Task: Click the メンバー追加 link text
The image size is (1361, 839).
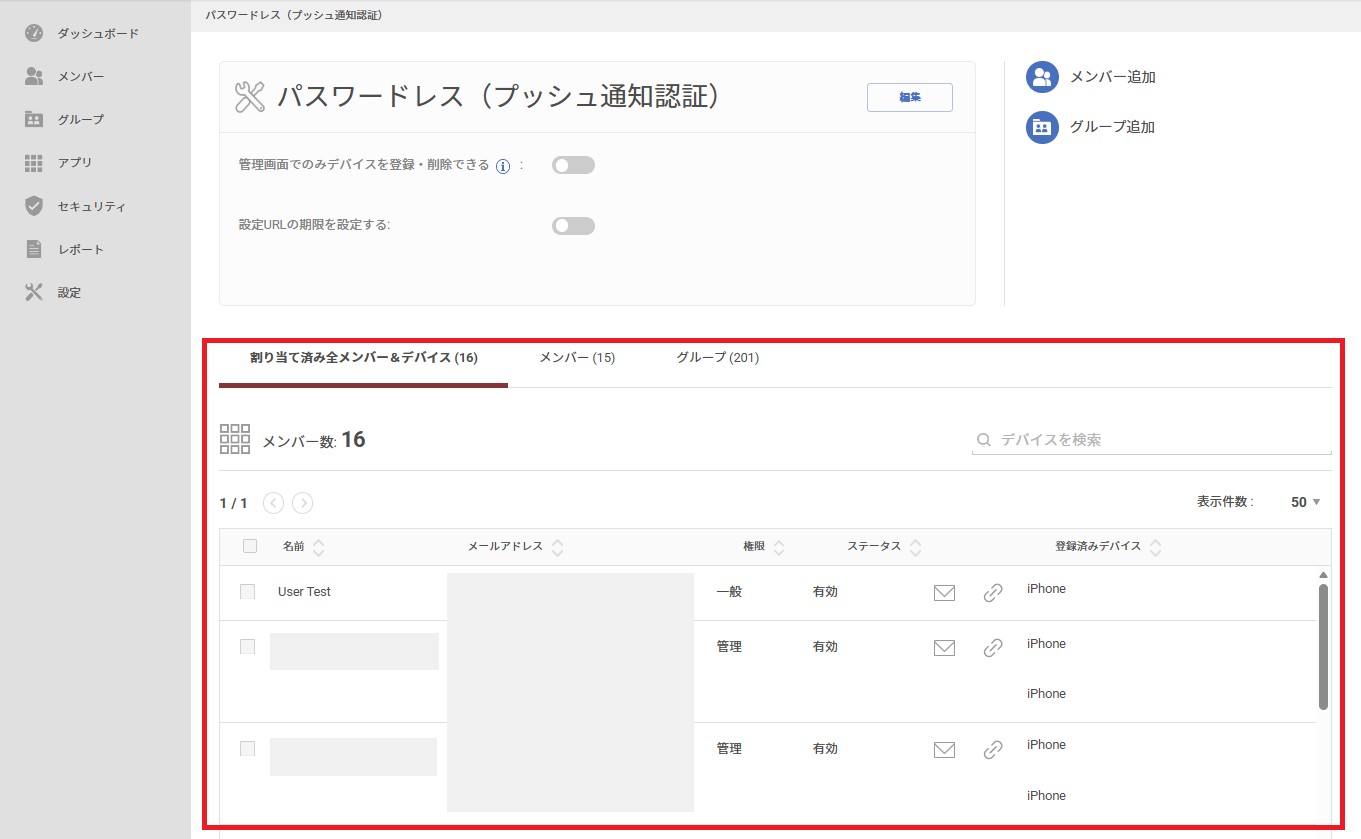Action: [1113, 77]
